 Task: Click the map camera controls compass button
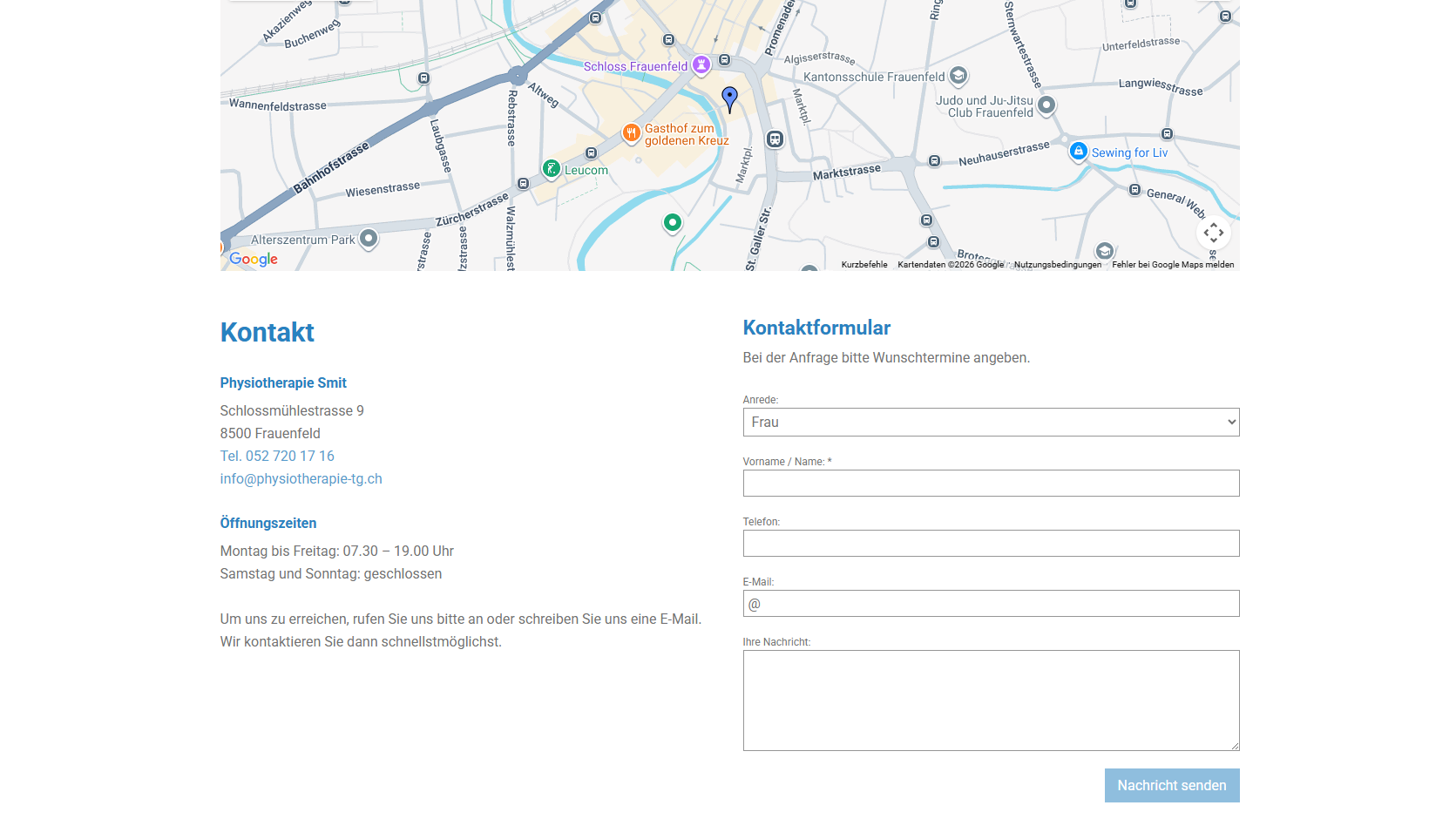[1214, 233]
